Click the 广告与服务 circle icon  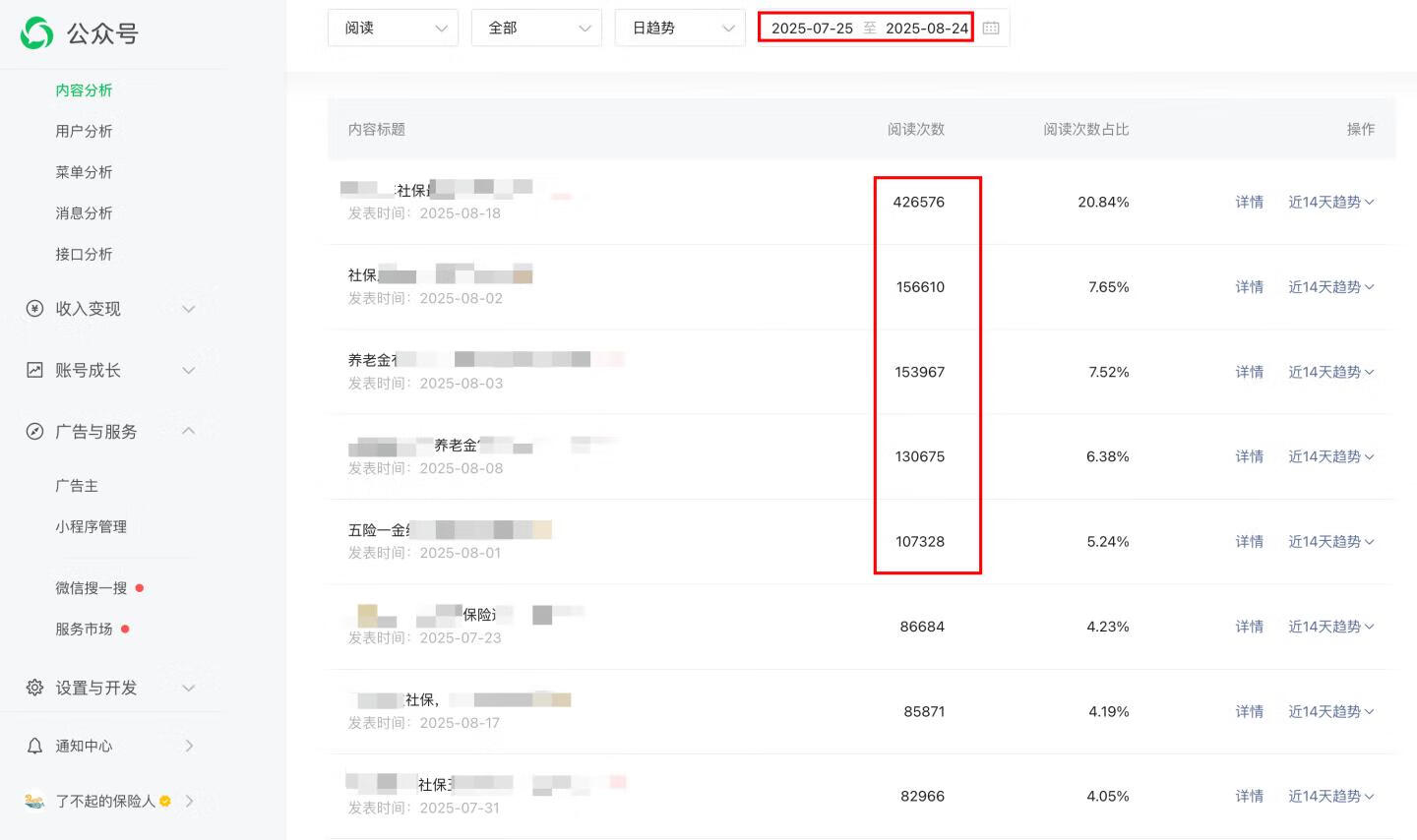(x=35, y=431)
